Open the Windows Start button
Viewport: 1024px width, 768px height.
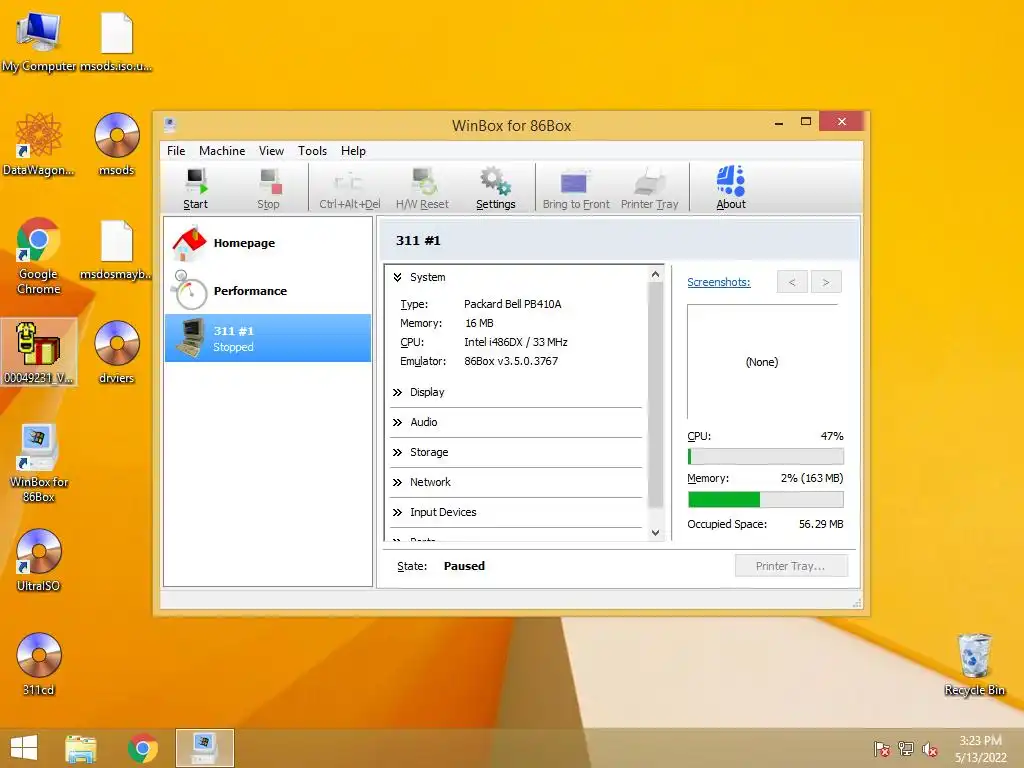(24, 748)
